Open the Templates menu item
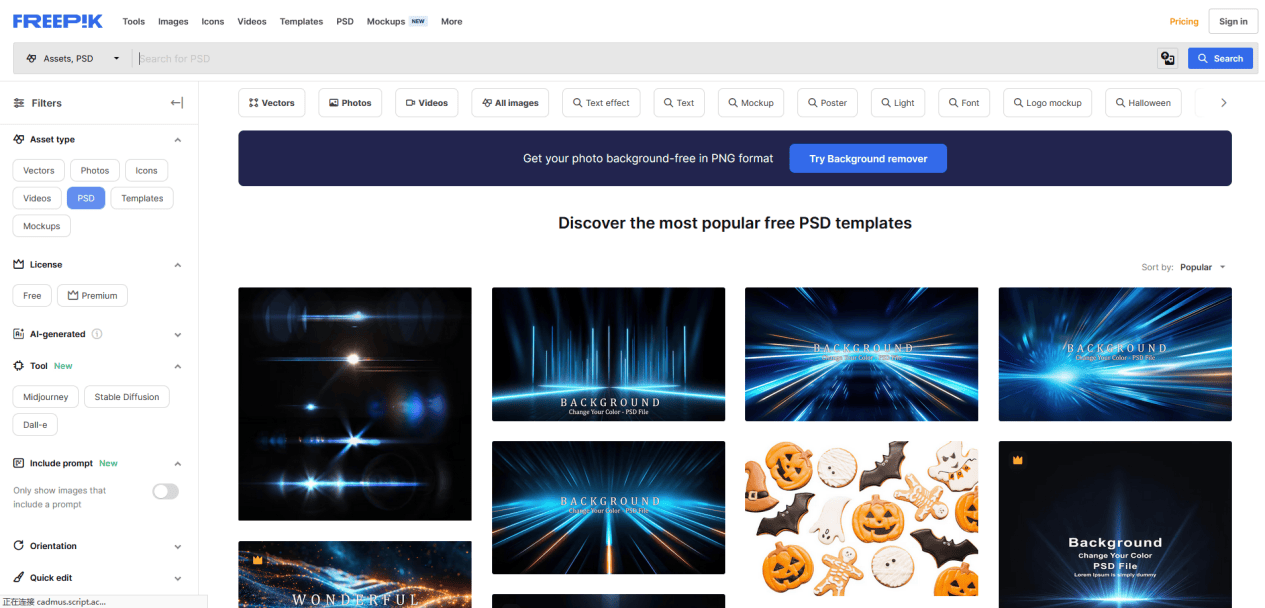 [x=301, y=21]
